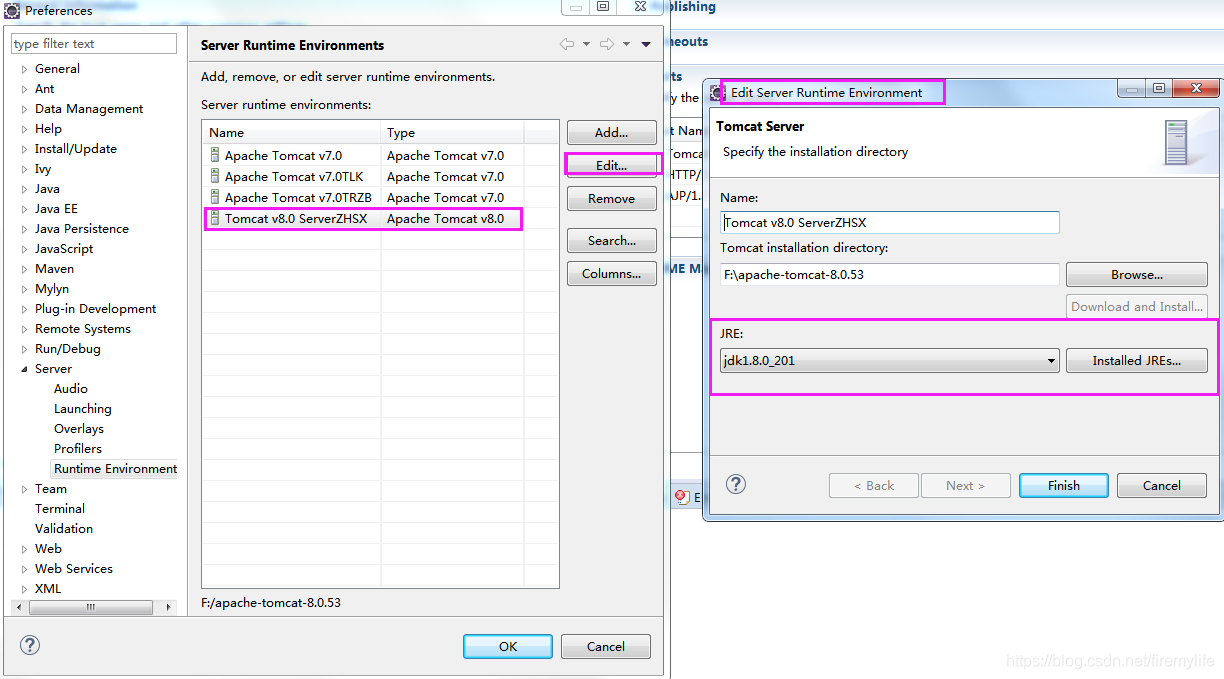The image size is (1224, 679).
Task: Click OK in Preferences dialog
Action: (508, 646)
